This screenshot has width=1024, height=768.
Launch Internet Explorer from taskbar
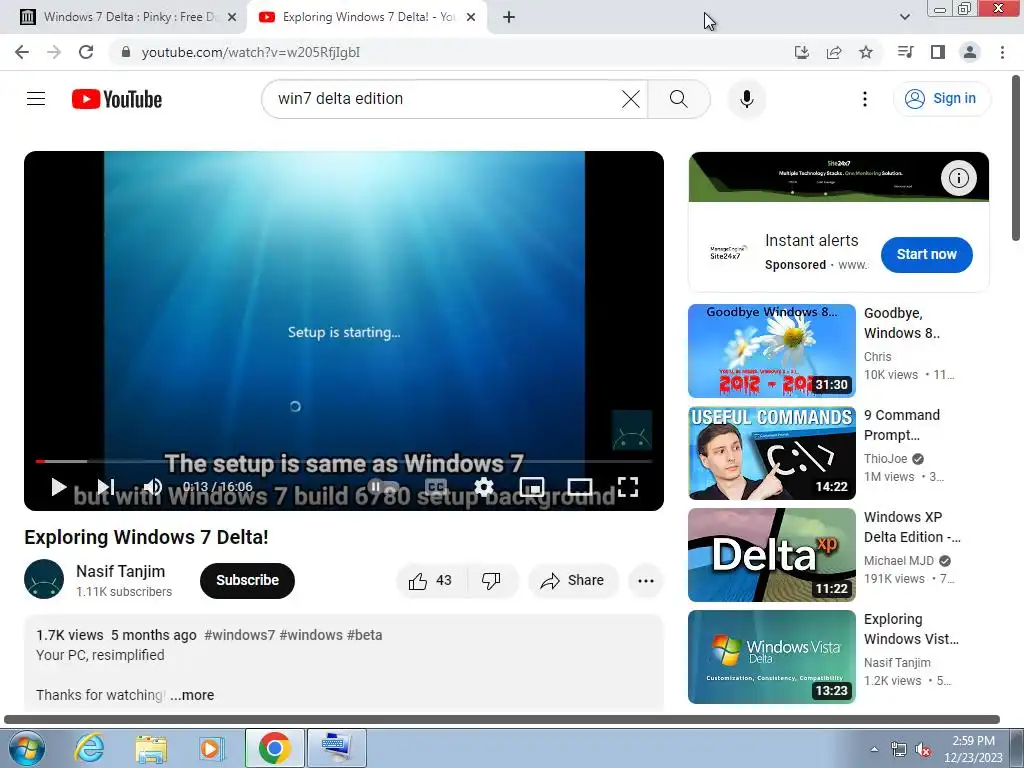[89, 748]
